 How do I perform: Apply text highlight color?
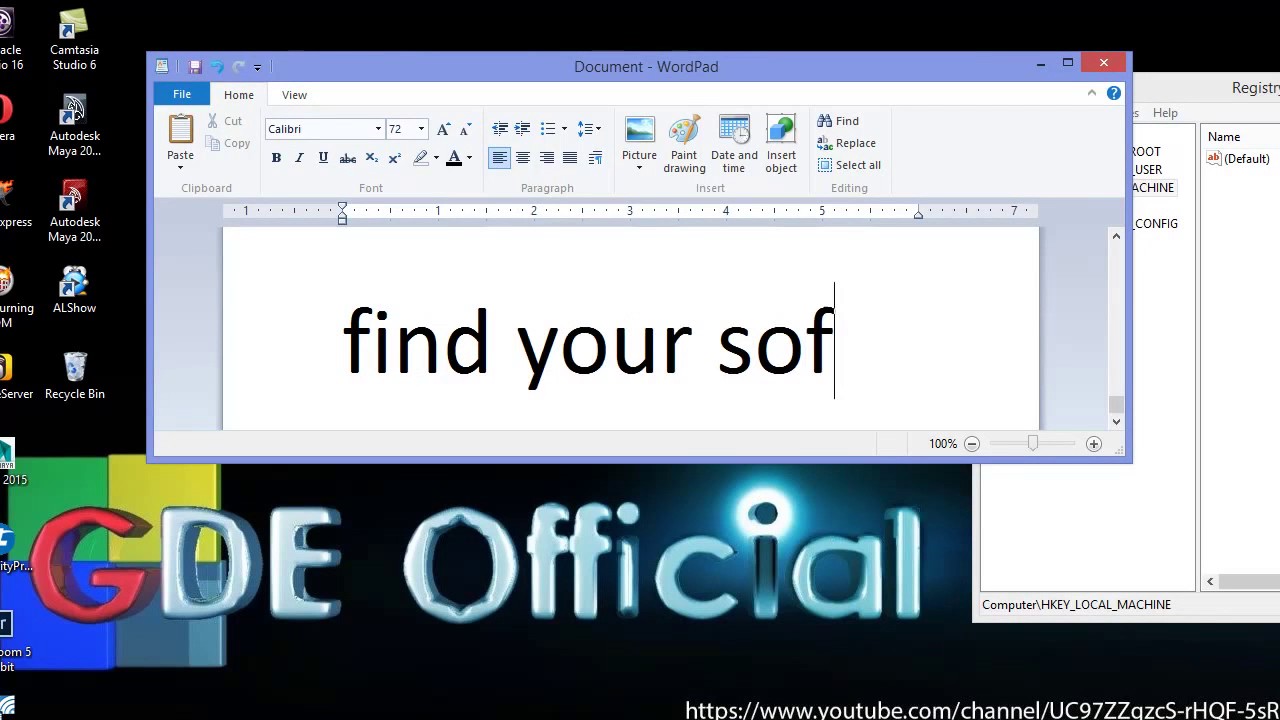[421, 158]
